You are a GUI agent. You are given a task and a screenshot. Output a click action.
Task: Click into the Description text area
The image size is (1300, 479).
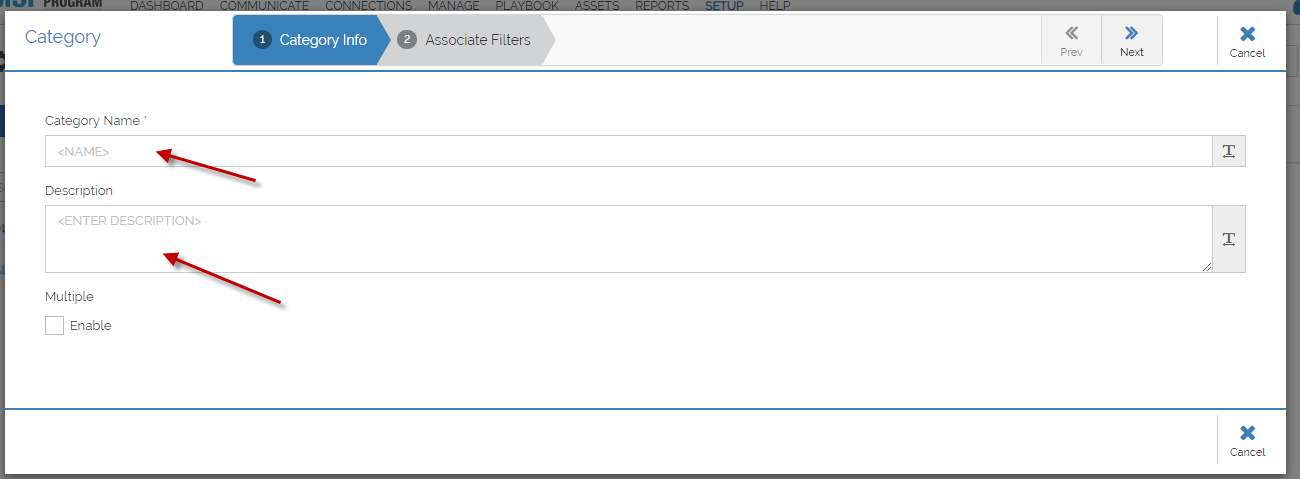[629, 239]
